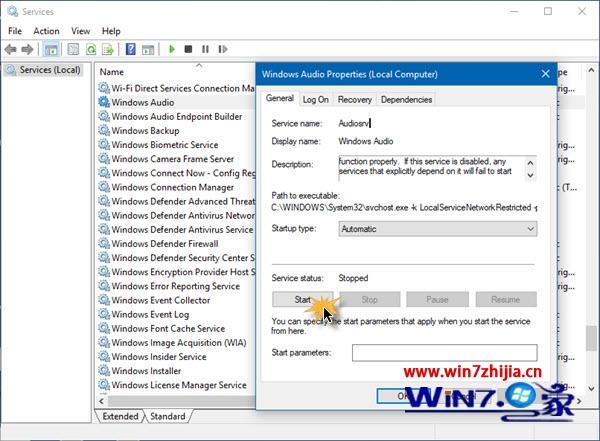Select Windows Error Reporting Service row
The width and height of the screenshot is (600, 441).
pyautogui.click(x=176, y=286)
